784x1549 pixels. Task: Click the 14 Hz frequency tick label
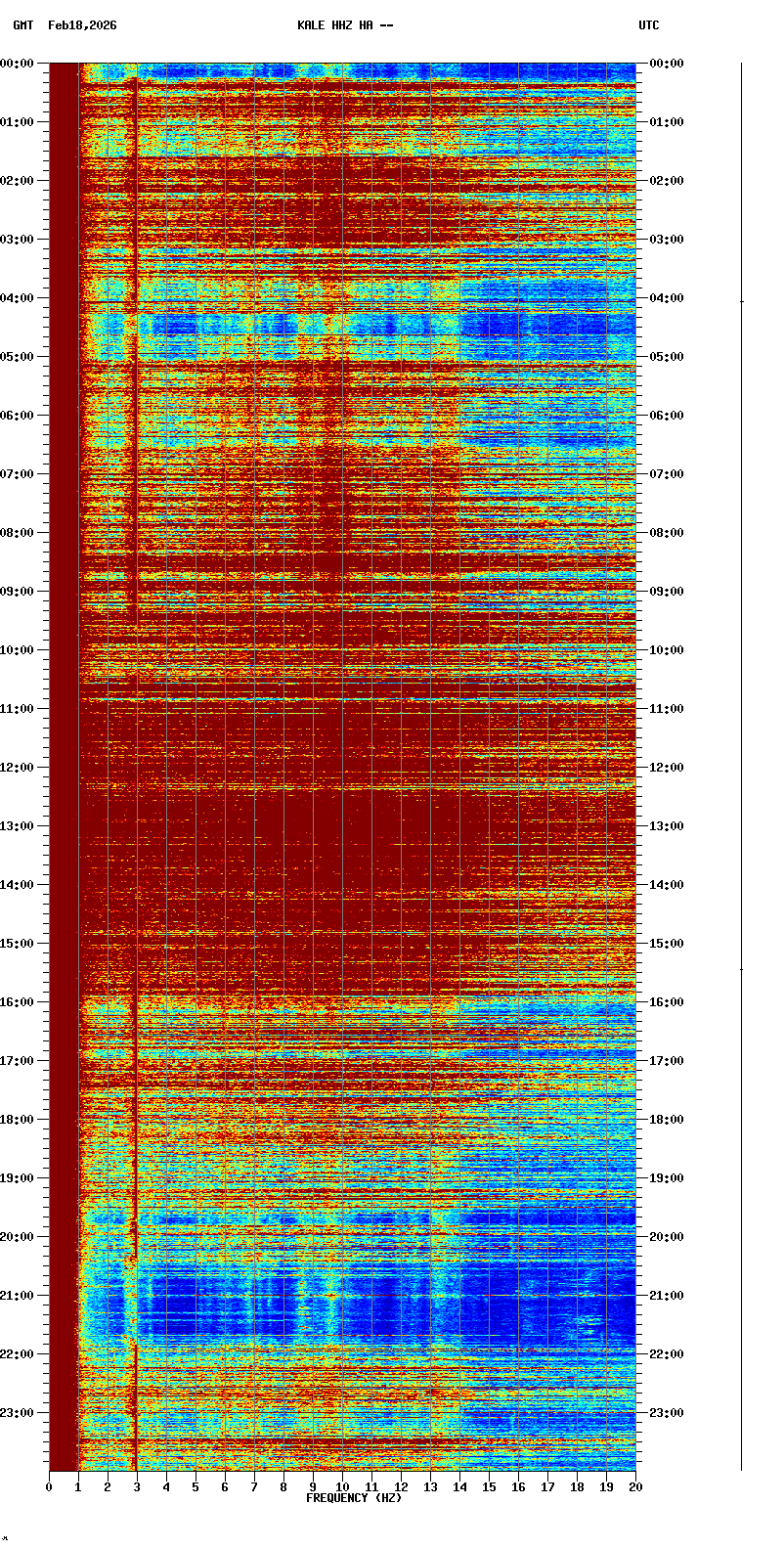[459, 1487]
